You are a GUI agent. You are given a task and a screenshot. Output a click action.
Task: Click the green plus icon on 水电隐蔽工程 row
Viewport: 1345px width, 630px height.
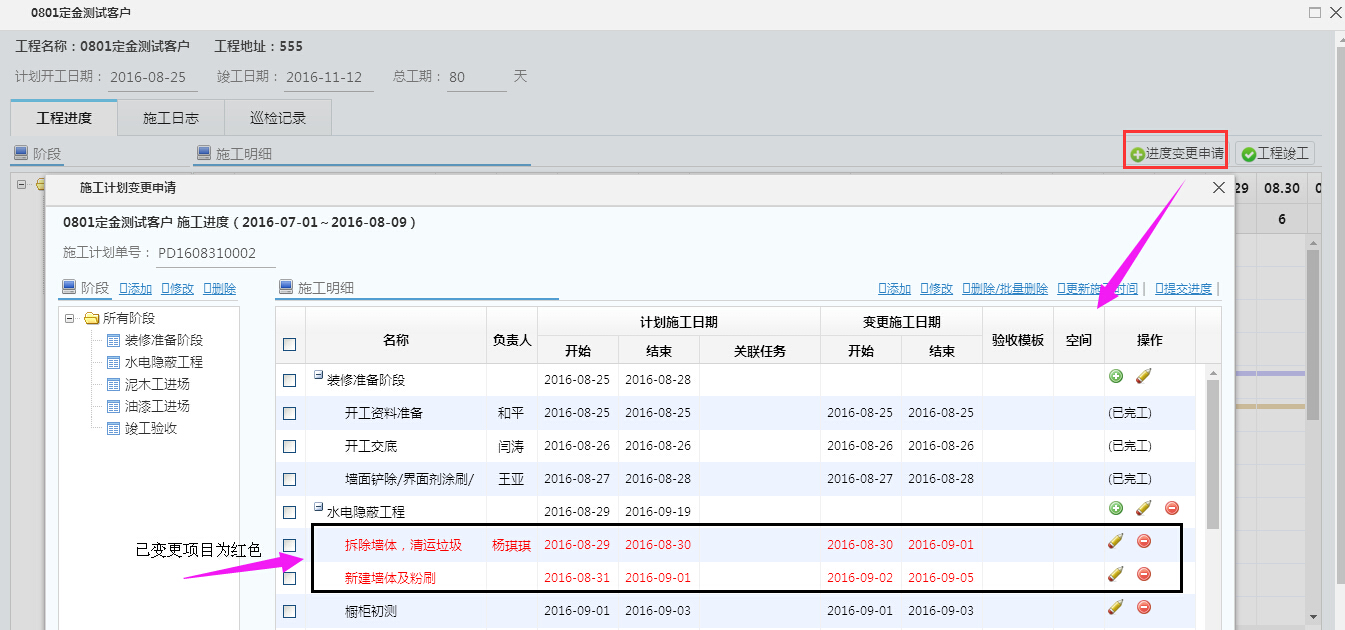tap(1115, 507)
